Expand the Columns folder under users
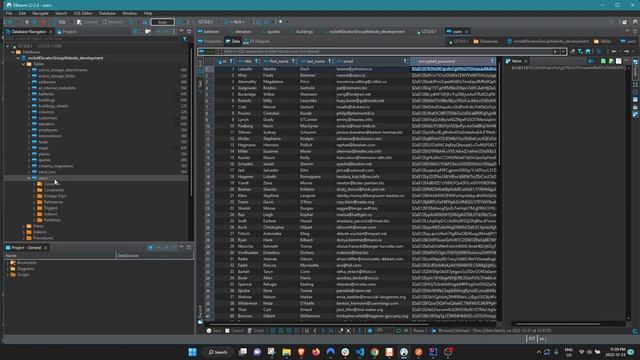This screenshot has width=640, height=360. coord(34,184)
